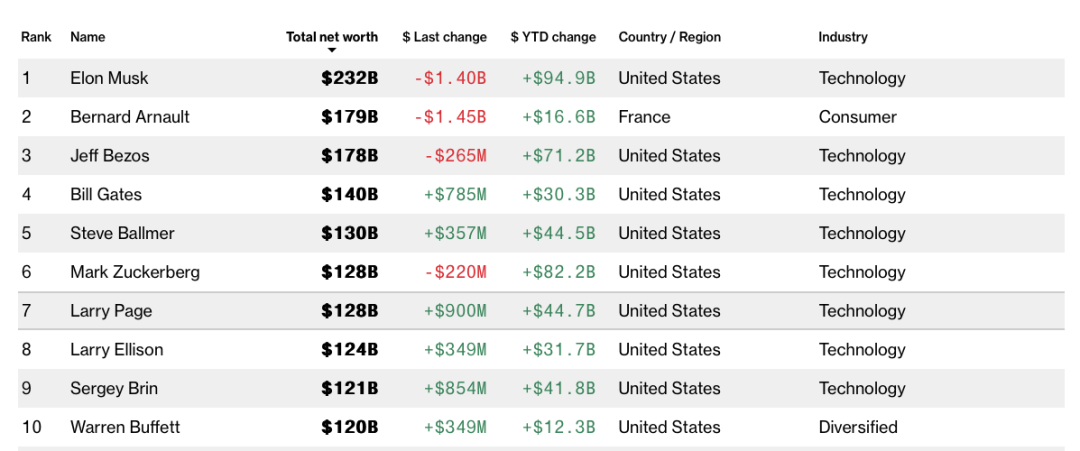Open Bernard Arnault's profile

point(130,117)
